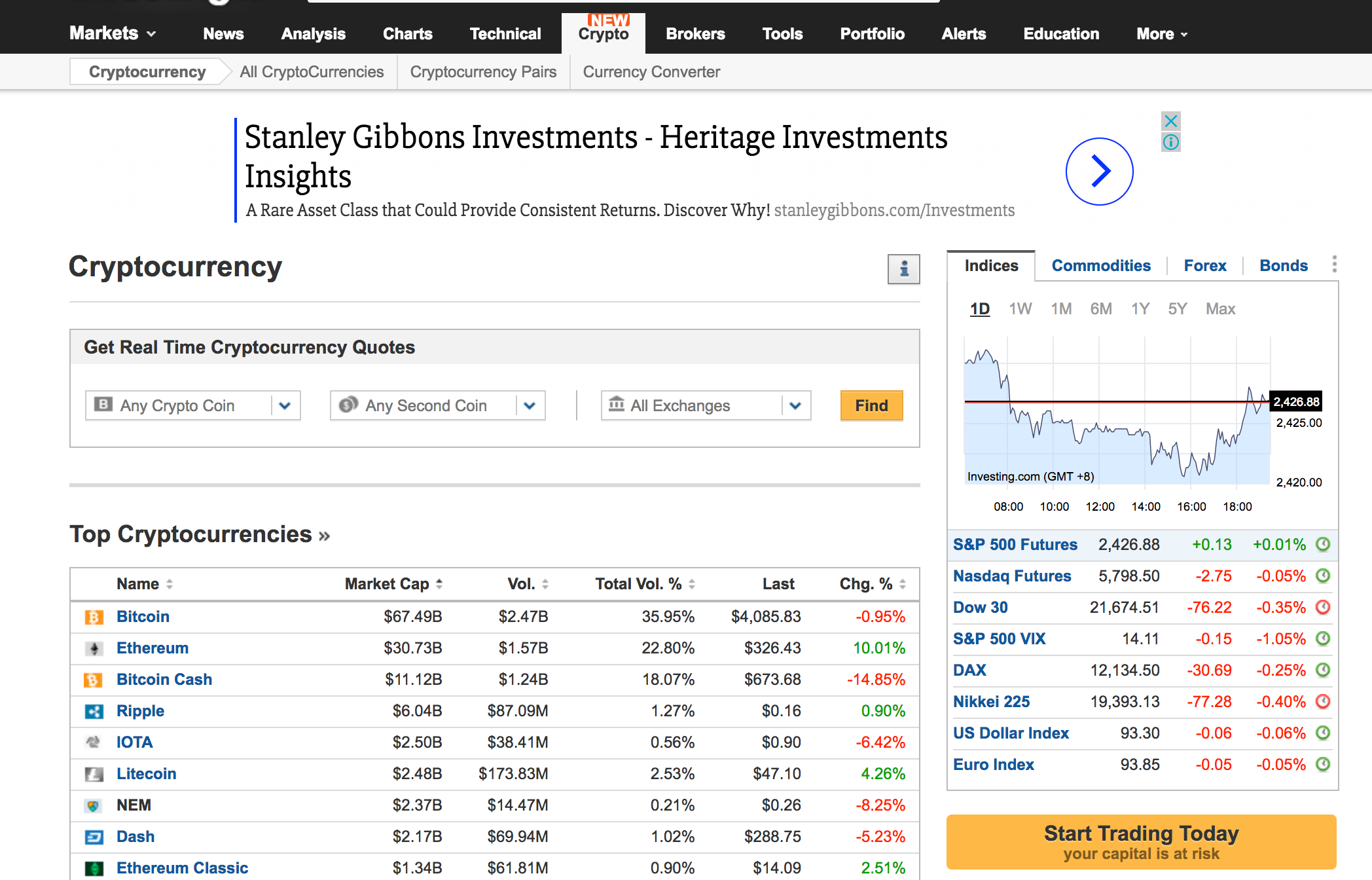This screenshot has height=880, width=1372.
Task: Select the 1D chart range
Action: pos(979,308)
